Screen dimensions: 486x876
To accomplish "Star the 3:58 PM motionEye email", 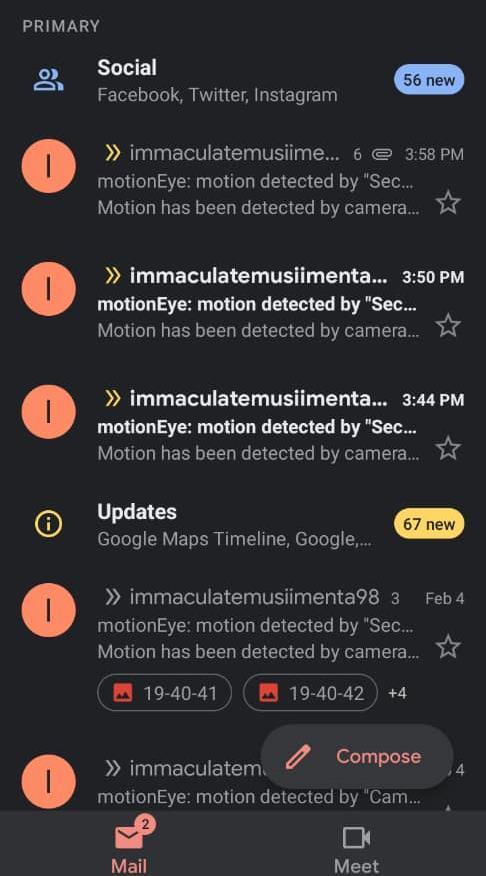I will (448, 202).
